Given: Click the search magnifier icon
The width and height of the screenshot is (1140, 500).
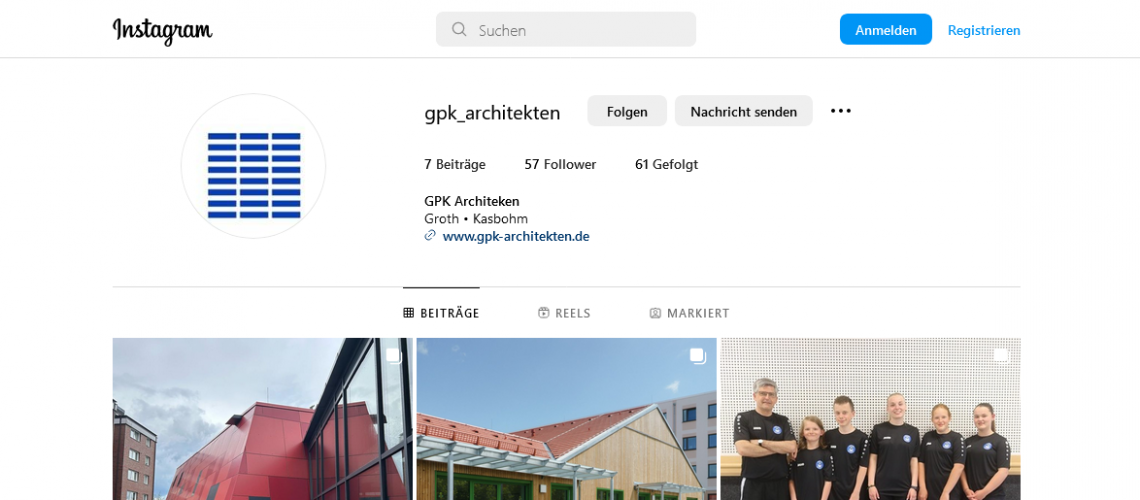Looking at the screenshot, I should point(459,30).
